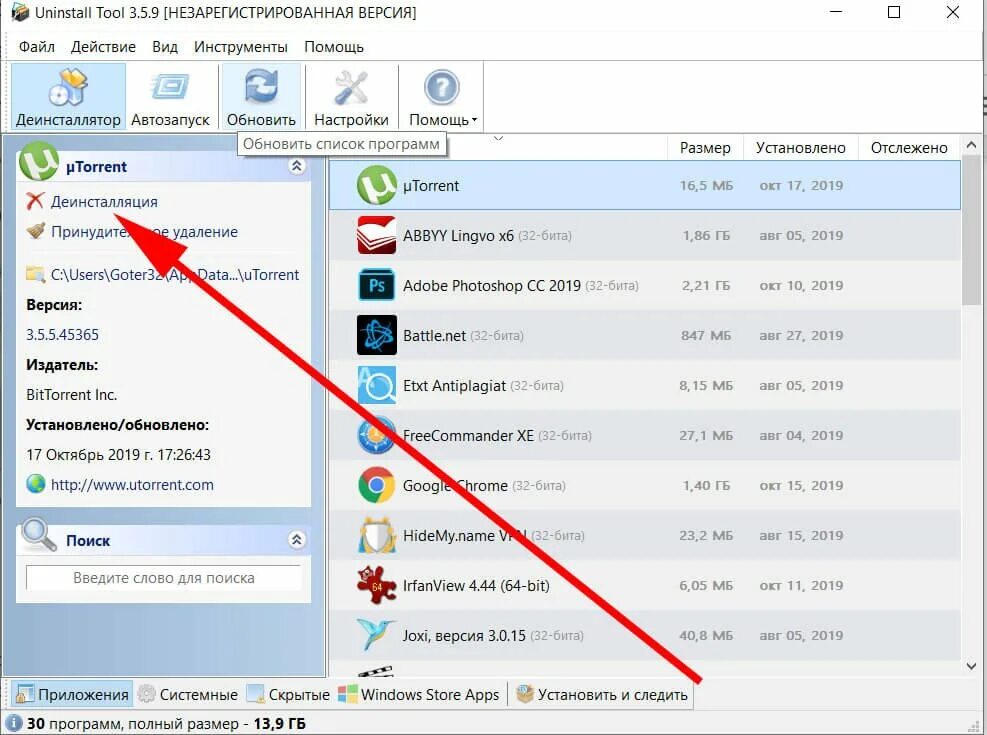Open the Инструменты menu

click(240, 47)
